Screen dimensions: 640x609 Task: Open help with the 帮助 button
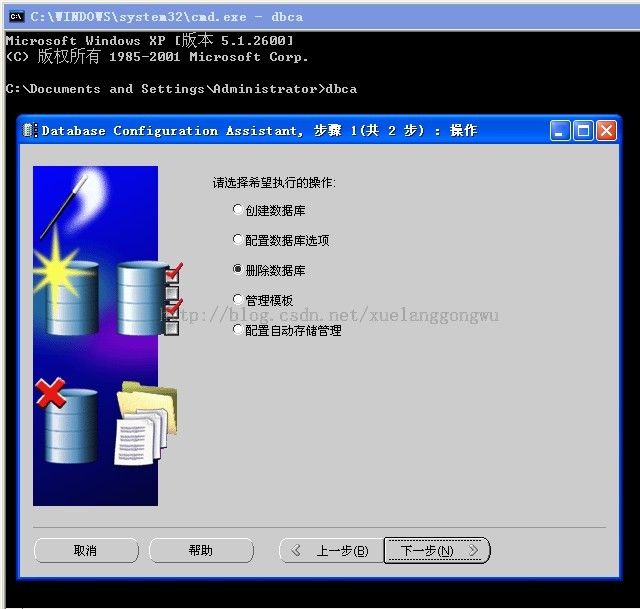click(201, 551)
